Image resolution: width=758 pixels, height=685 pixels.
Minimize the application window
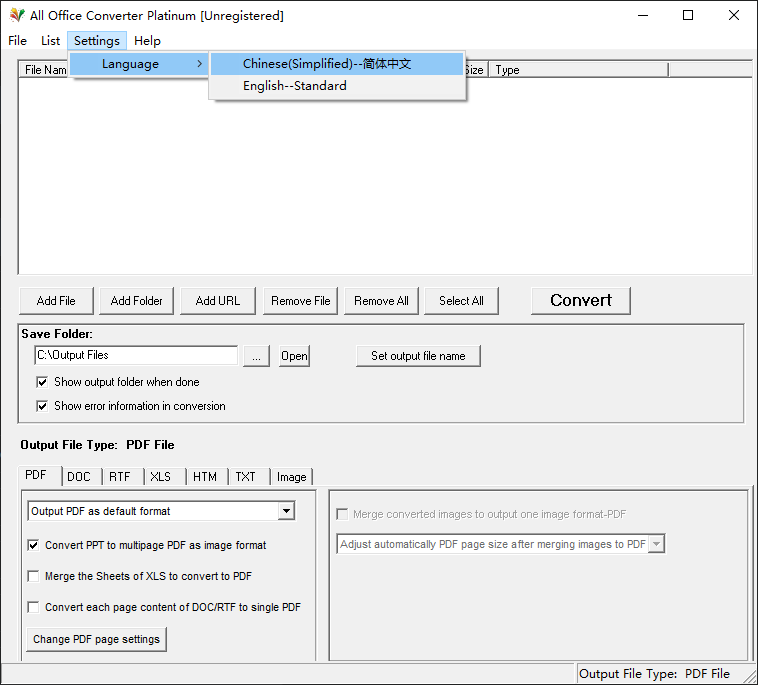point(643,15)
